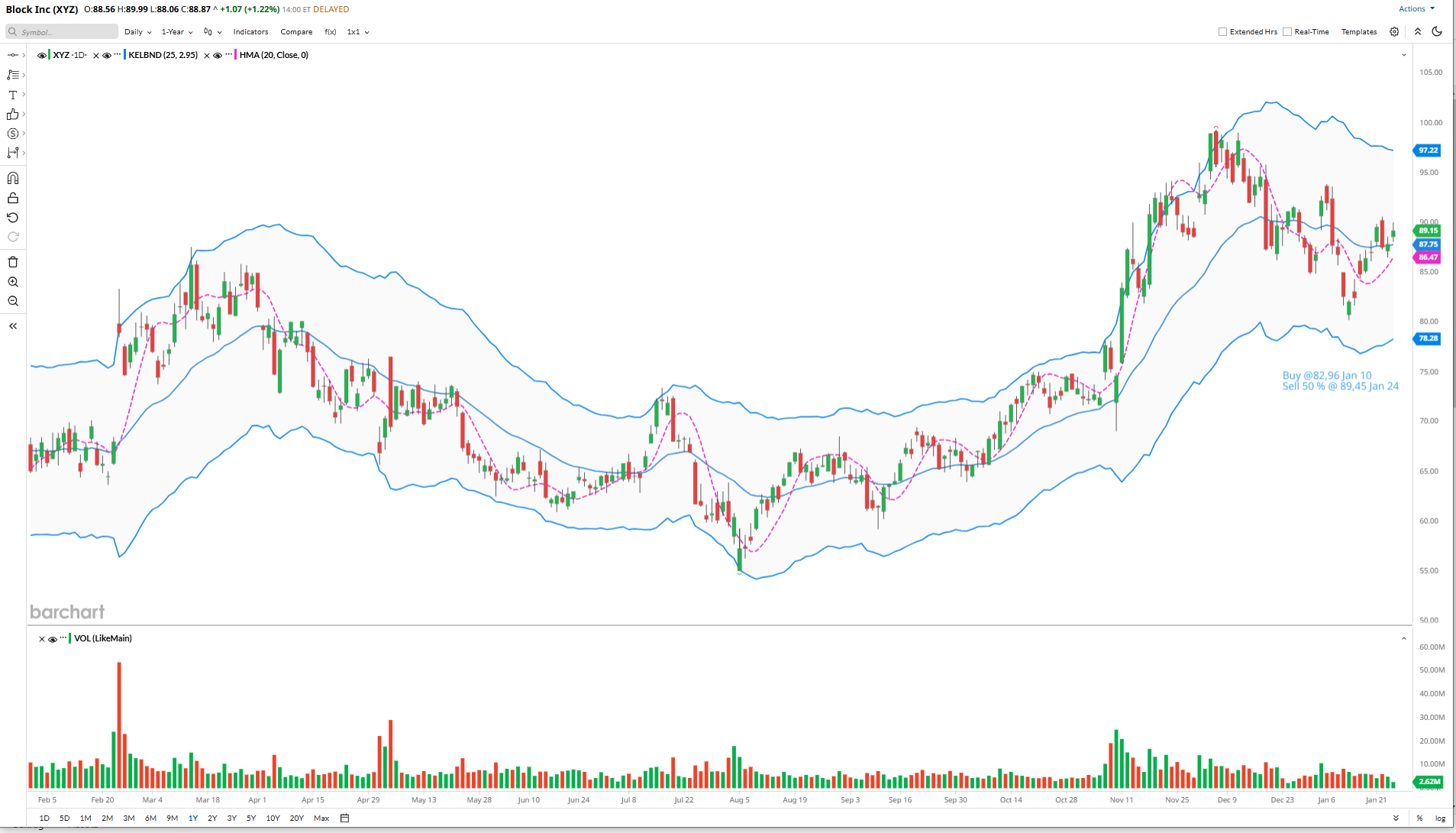
Task: Zoom in on the chart
Action: (13, 282)
